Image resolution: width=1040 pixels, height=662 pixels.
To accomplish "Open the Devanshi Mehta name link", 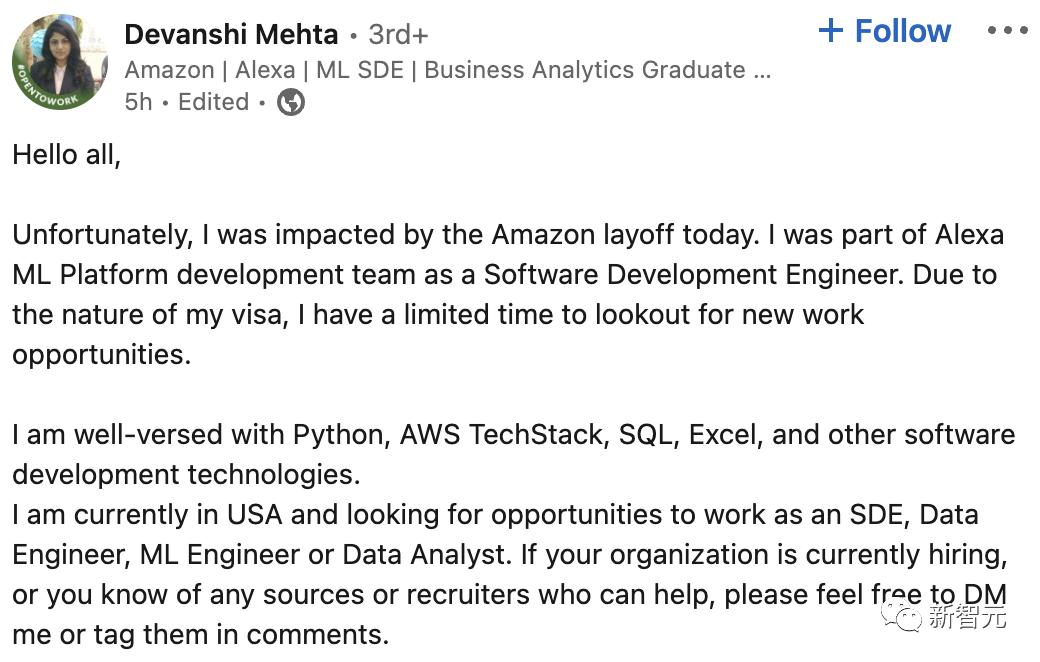I will (x=231, y=34).
